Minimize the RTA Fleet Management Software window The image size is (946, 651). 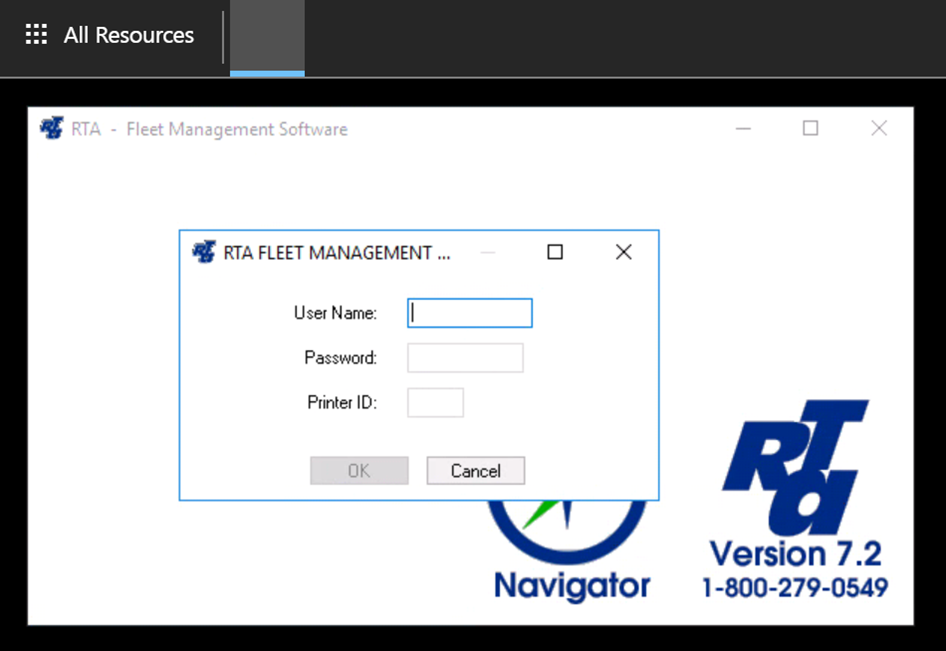(743, 128)
